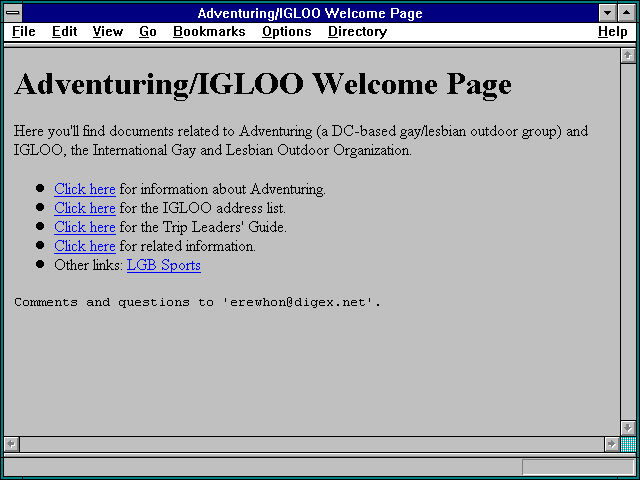
Task: Follow Click here link for IGLOO address list
Action: click(x=85, y=208)
